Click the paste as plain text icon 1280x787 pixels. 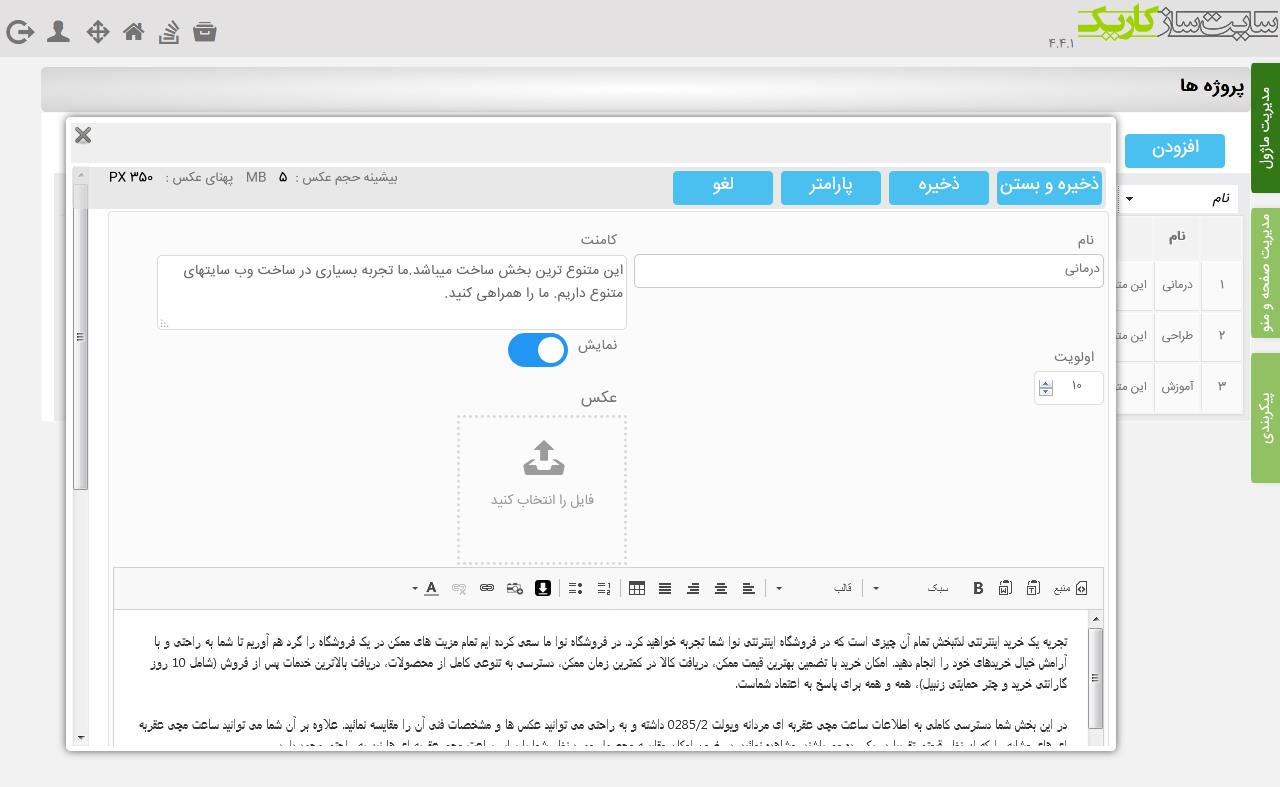click(1033, 588)
